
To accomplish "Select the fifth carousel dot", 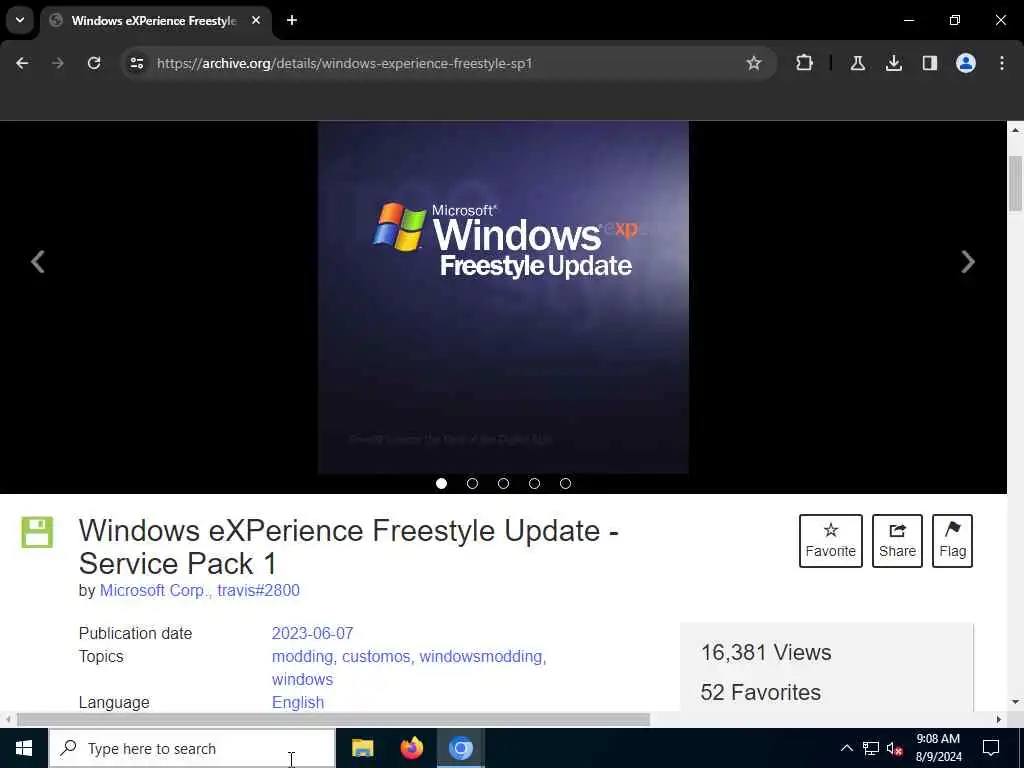I will tap(566, 483).
